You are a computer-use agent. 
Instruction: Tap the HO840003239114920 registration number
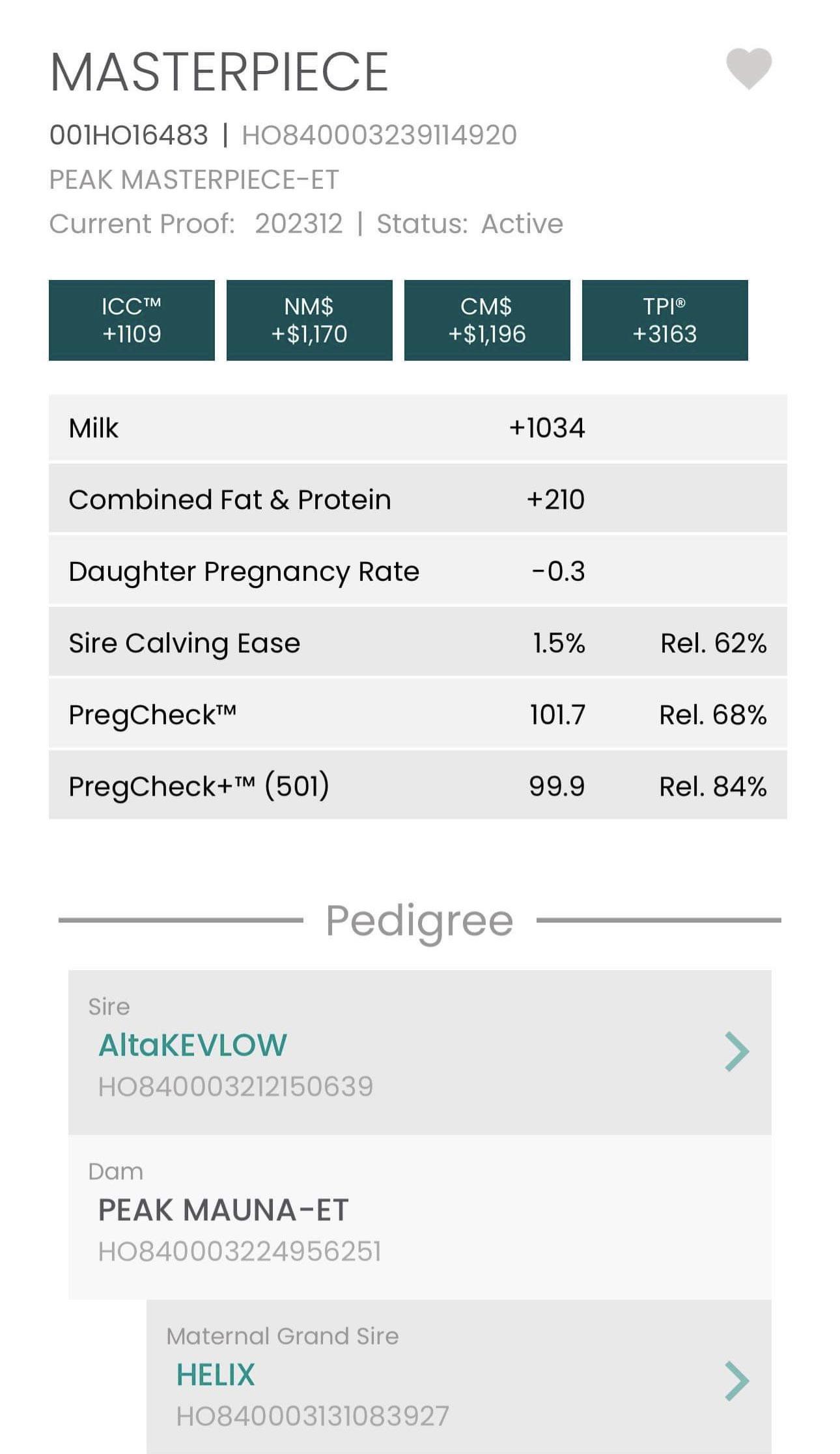point(379,135)
